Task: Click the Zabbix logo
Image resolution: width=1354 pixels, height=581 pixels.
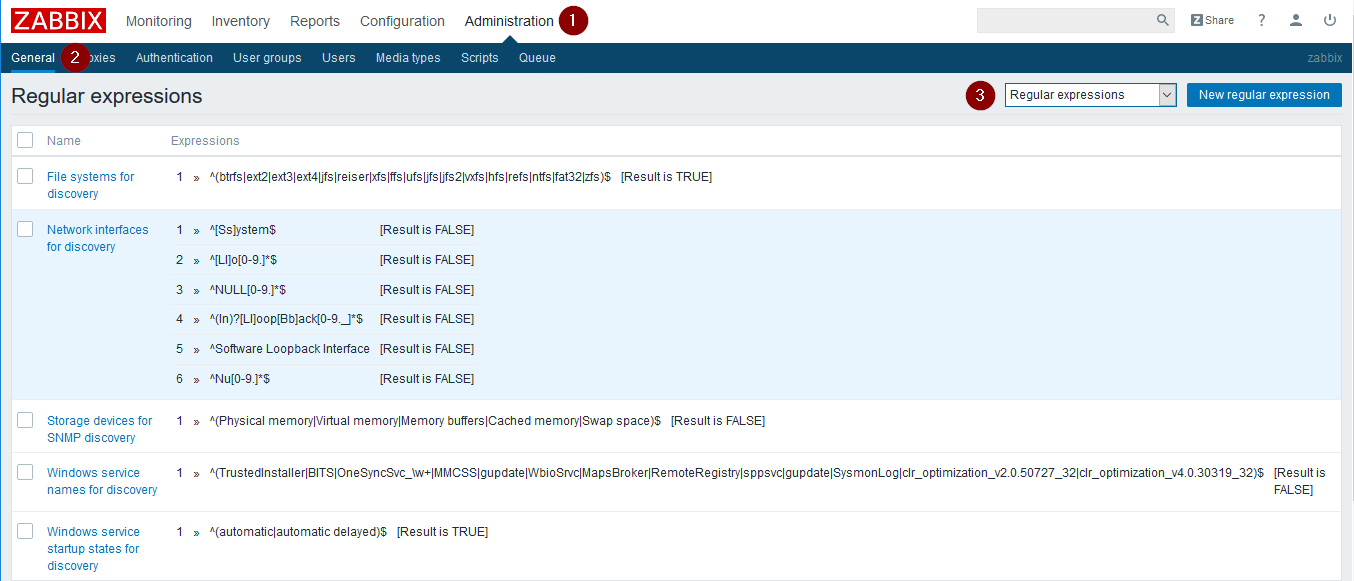Action: 58,21
